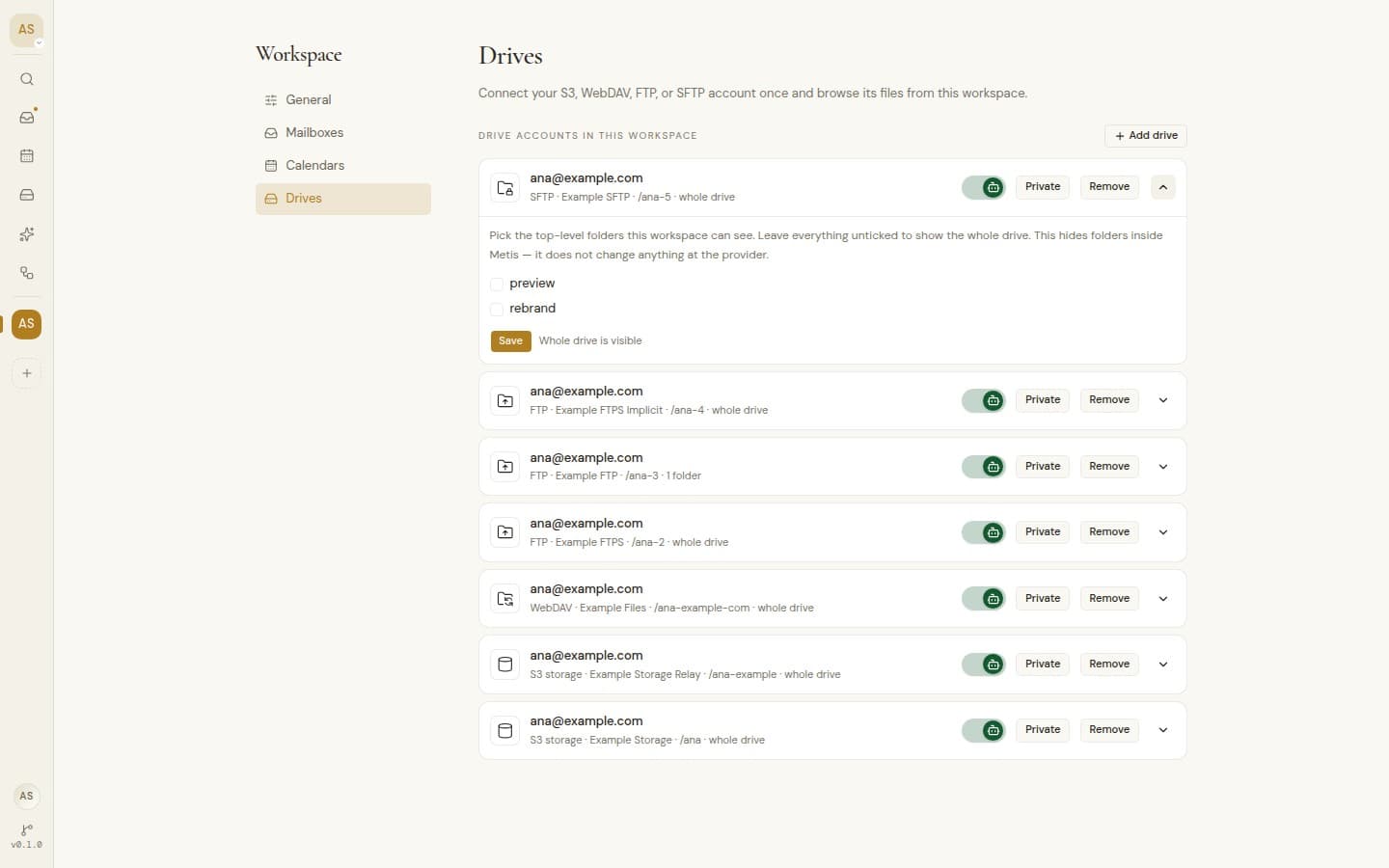1389x868 pixels.
Task: Click the SFTP /ana-5 drive folder icon
Action: pos(505,188)
